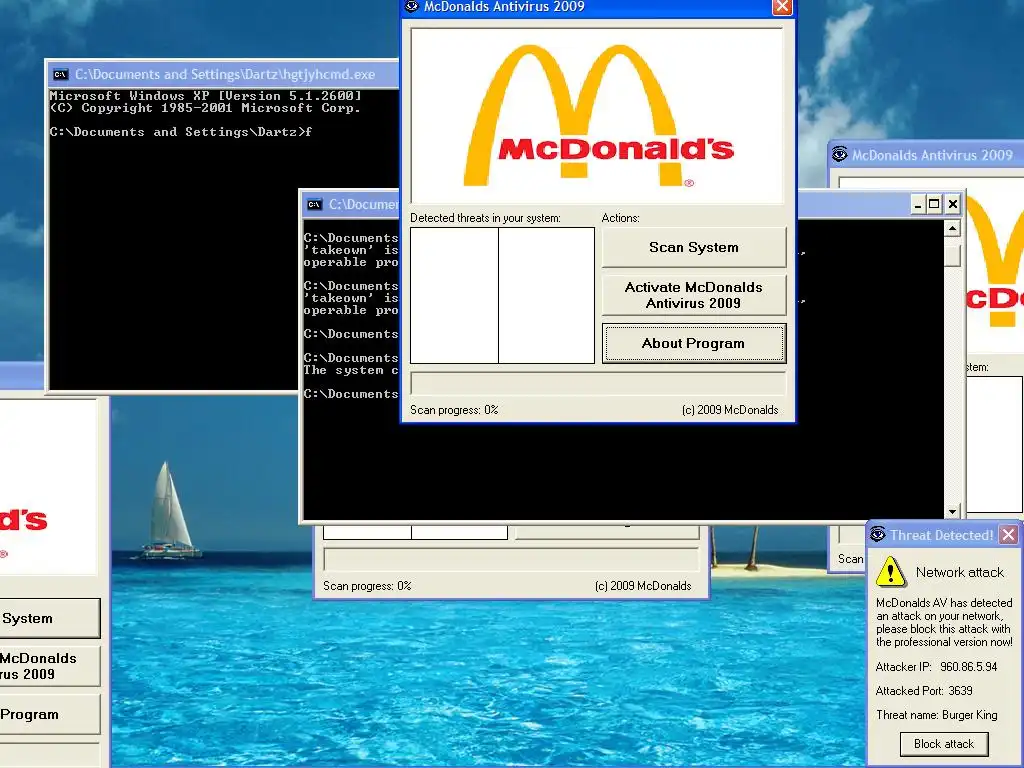Click the 'Attacker IP: 960.86.5.94' text
This screenshot has height=768, width=1024.
(x=936, y=667)
